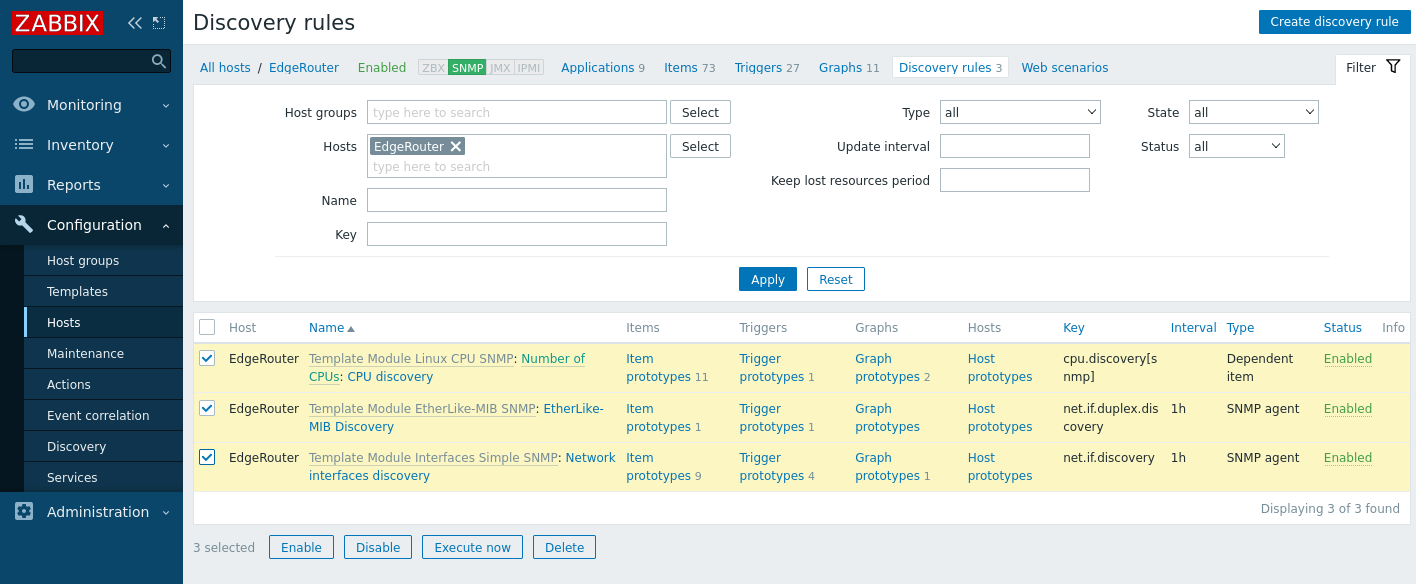Uncheck the CPU discovery row checkbox
Viewport: 1416px width, 584px height.
[207, 358]
